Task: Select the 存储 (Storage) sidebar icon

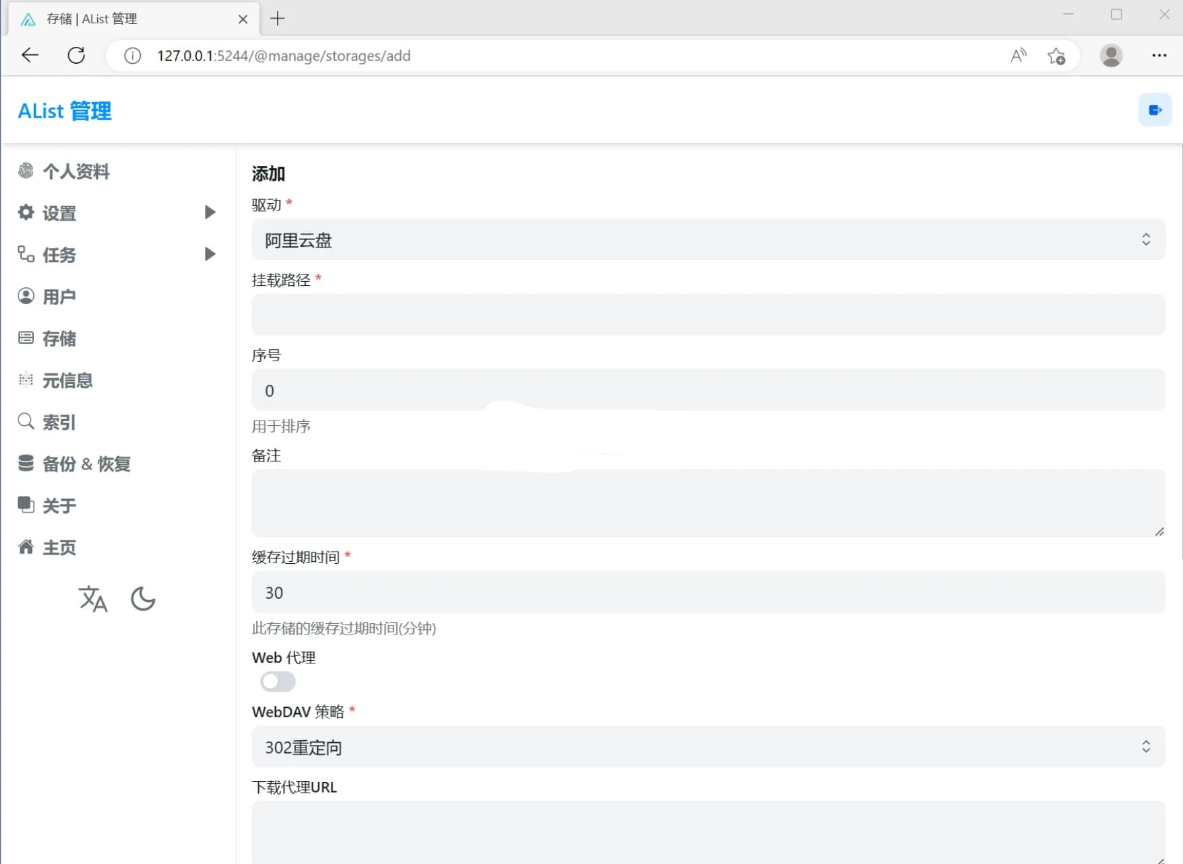Action: (x=57, y=338)
